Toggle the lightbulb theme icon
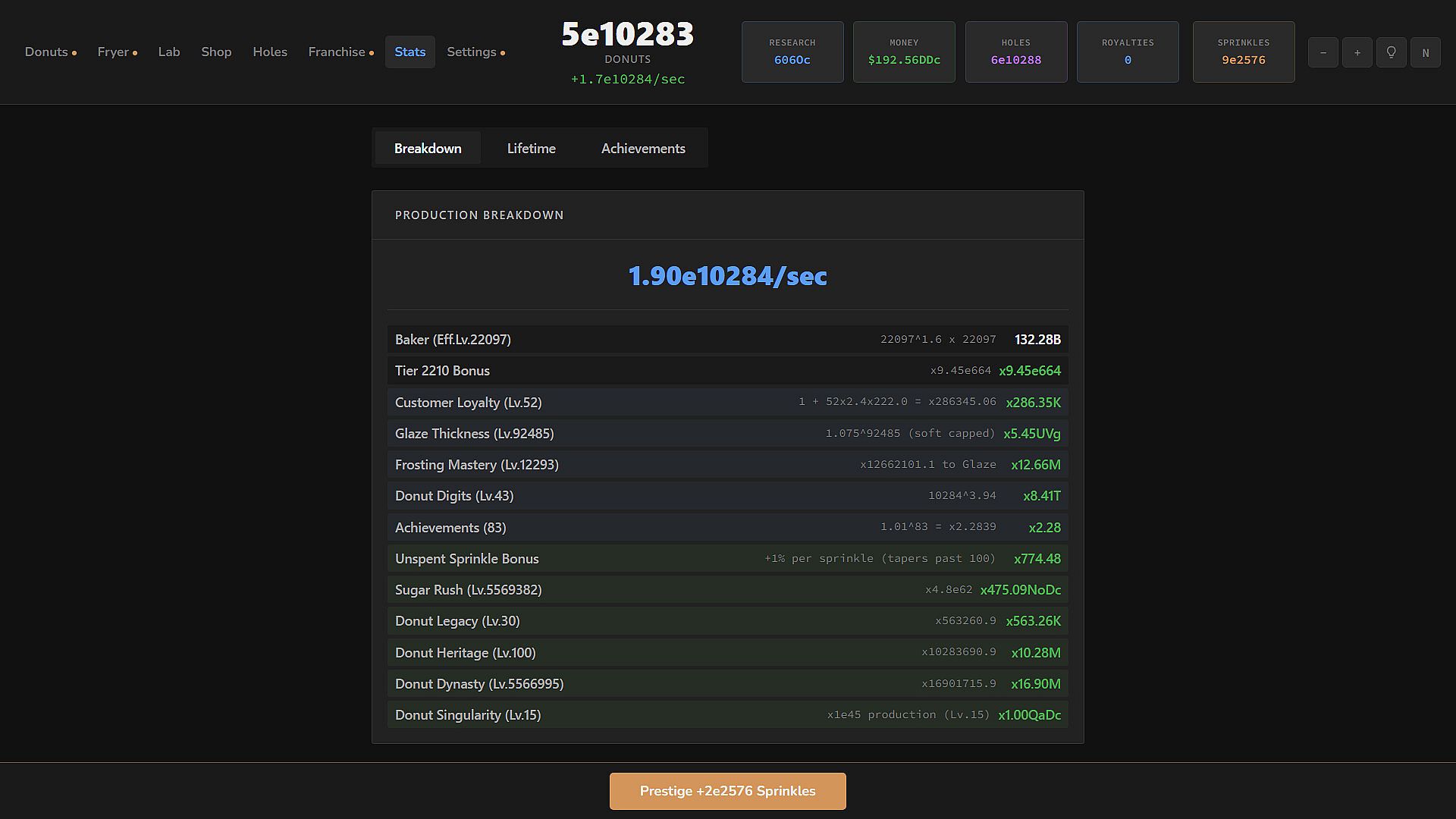This screenshot has height=819, width=1456. (1392, 52)
